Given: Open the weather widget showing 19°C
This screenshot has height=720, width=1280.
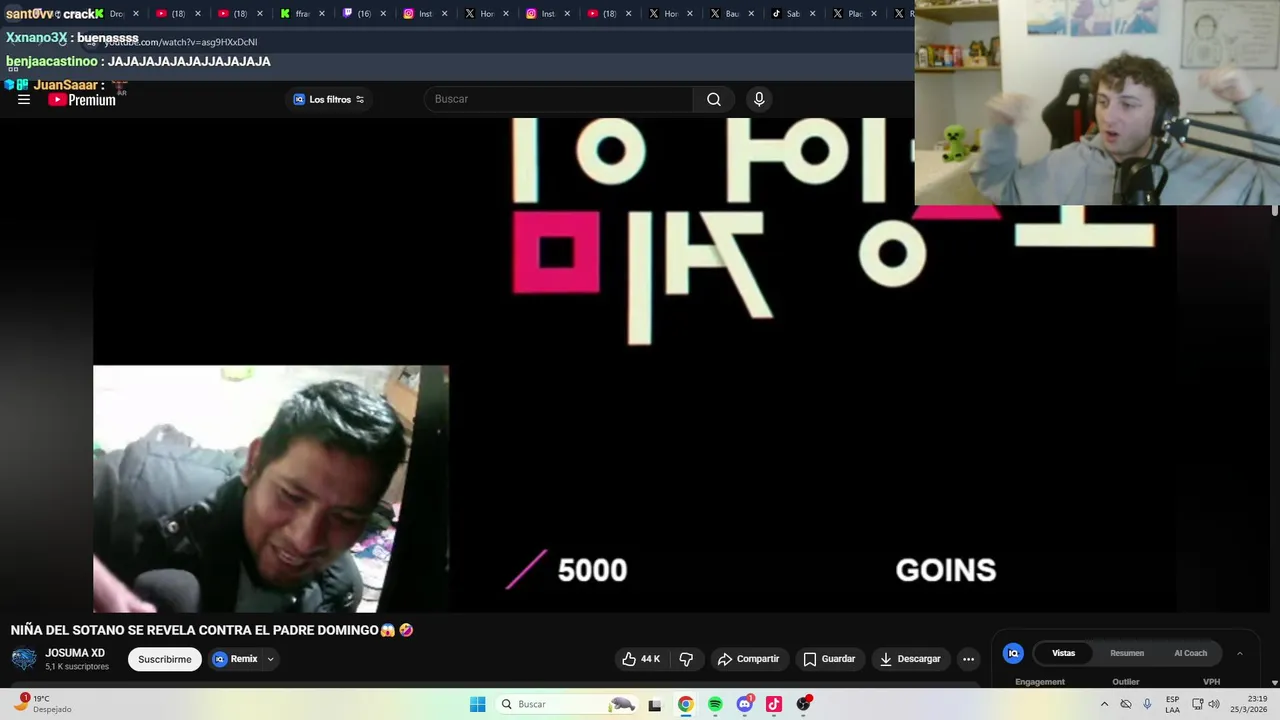Looking at the screenshot, I should pos(44,704).
